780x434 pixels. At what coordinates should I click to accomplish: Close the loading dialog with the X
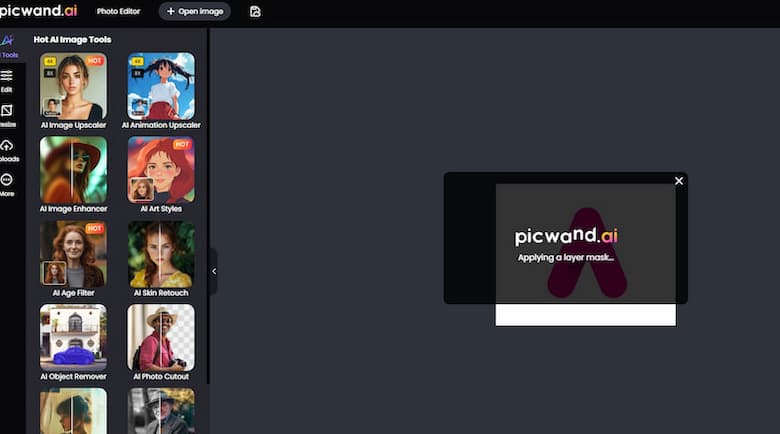pyautogui.click(x=679, y=181)
